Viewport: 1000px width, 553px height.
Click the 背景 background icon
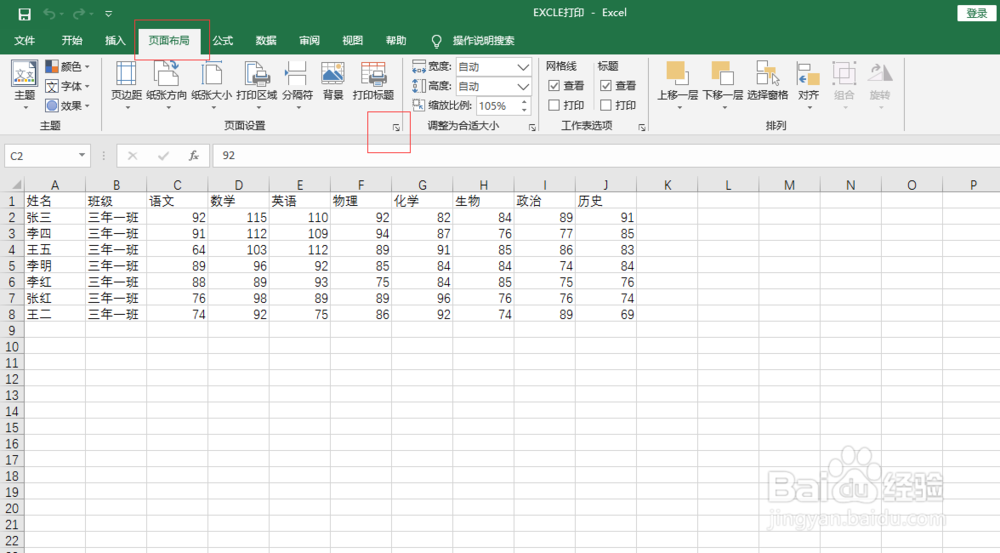(x=333, y=74)
